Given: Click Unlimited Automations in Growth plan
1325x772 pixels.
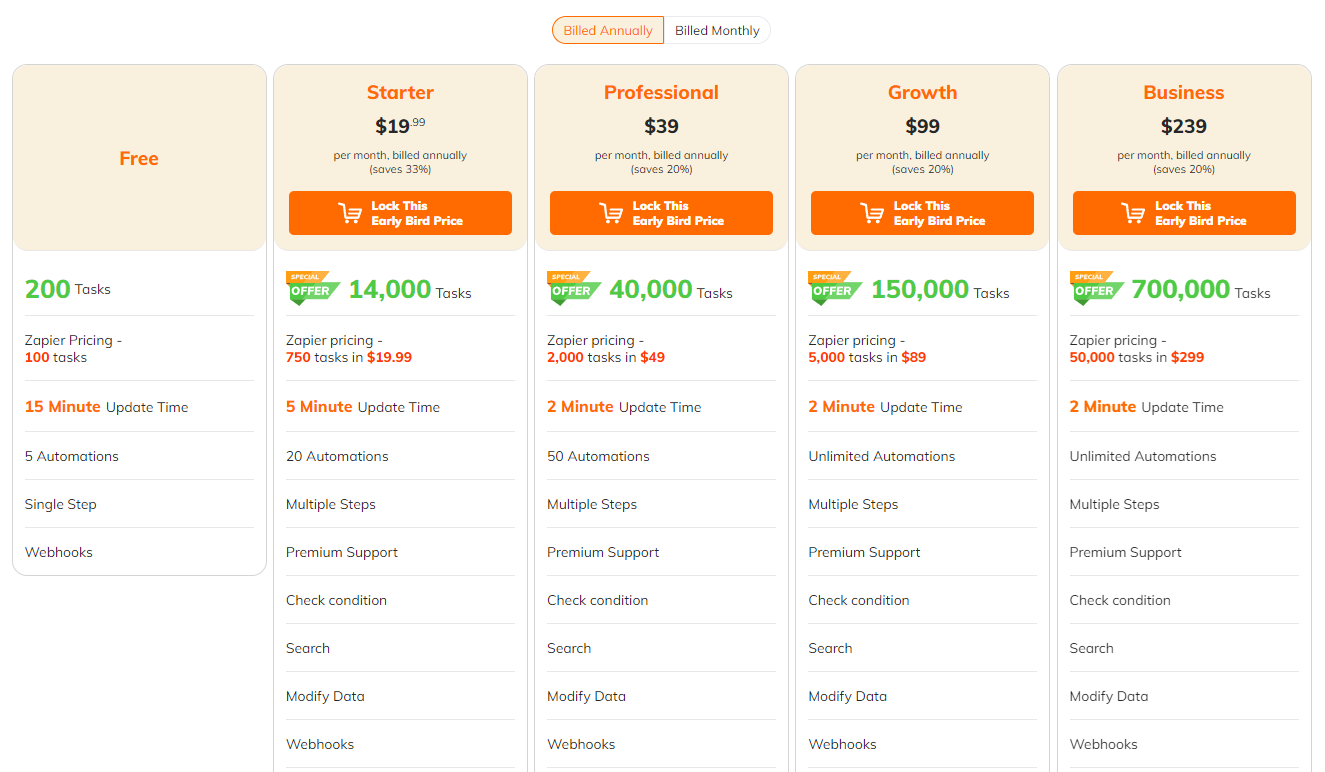Looking at the screenshot, I should [x=882, y=456].
